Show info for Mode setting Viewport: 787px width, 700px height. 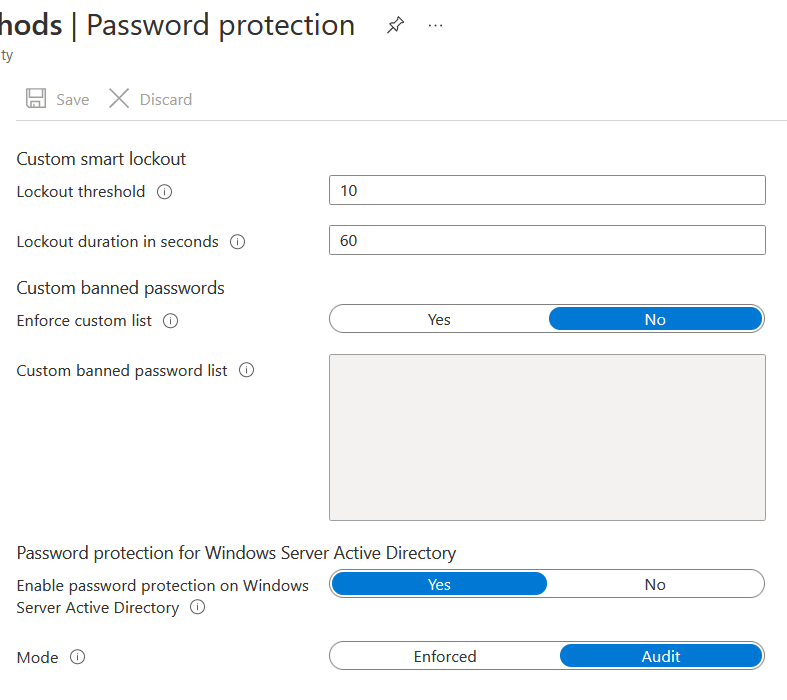coord(77,657)
